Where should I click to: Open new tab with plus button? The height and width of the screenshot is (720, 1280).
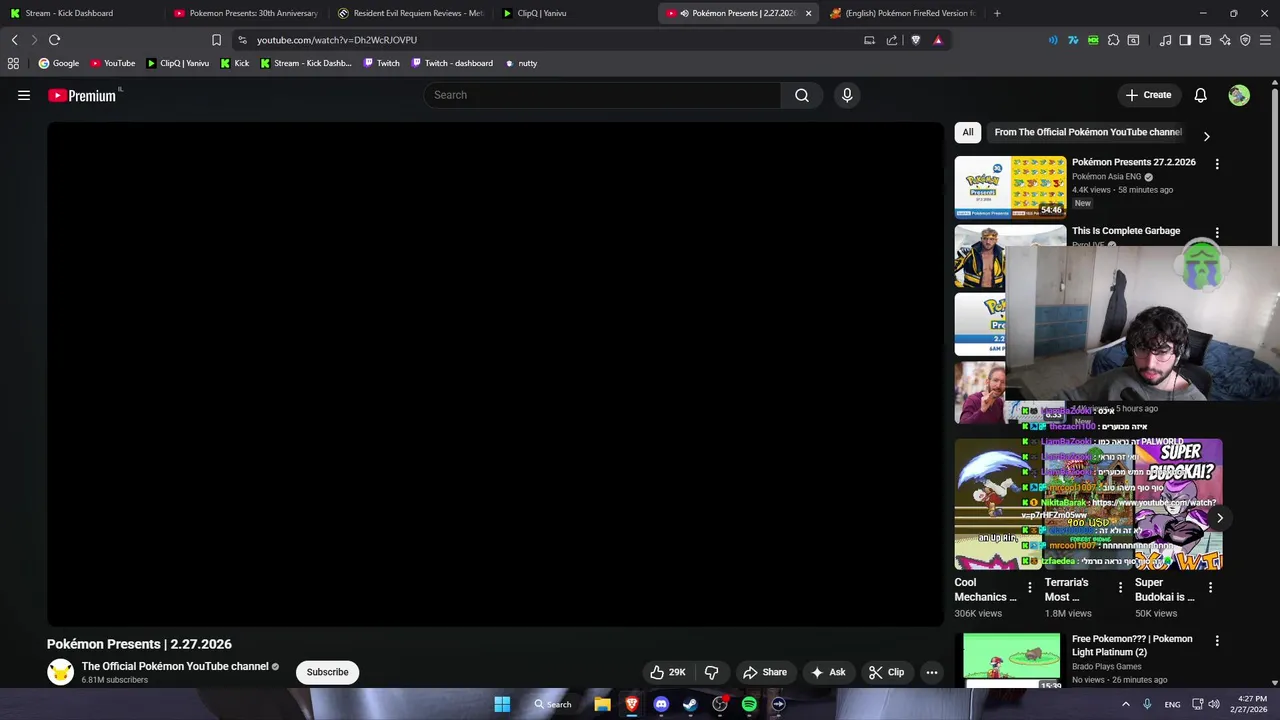pyautogui.click(x=997, y=13)
